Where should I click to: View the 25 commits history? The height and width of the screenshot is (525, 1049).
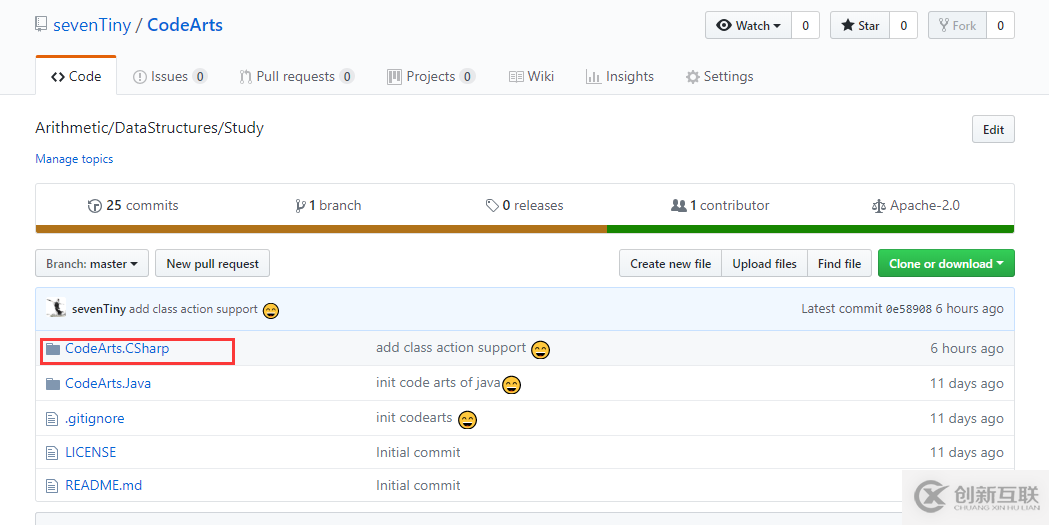[x=133, y=205]
